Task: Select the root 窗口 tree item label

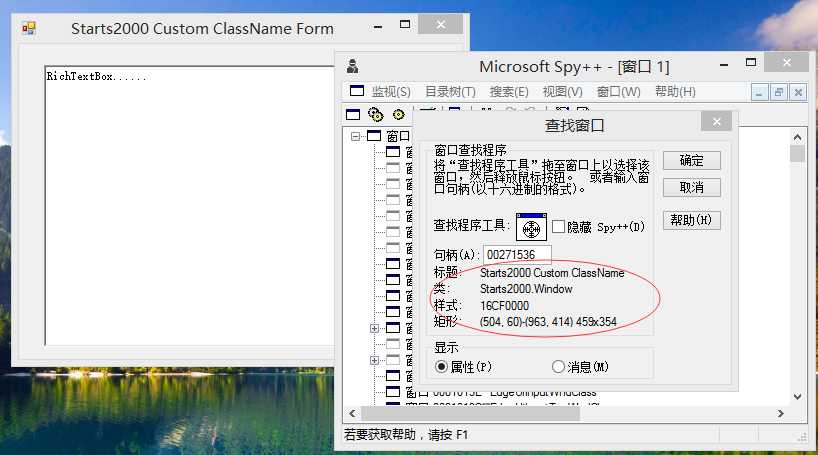Action: tap(398, 136)
